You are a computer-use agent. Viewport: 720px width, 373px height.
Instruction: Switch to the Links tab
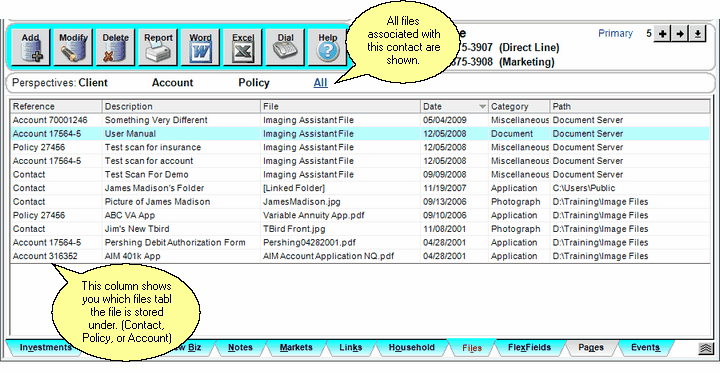(x=350, y=347)
